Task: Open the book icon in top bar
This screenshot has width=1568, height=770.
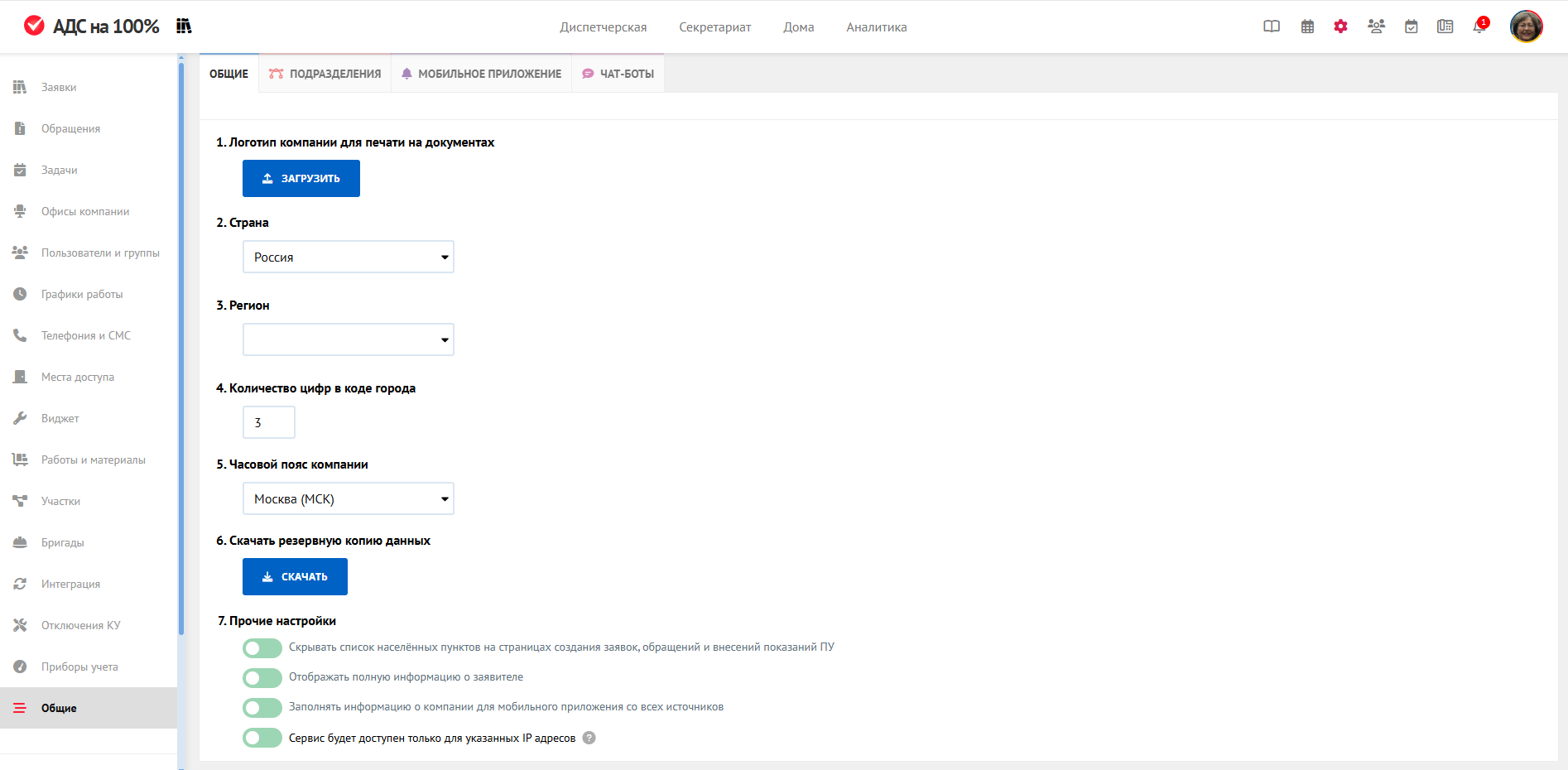Action: [1272, 26]
